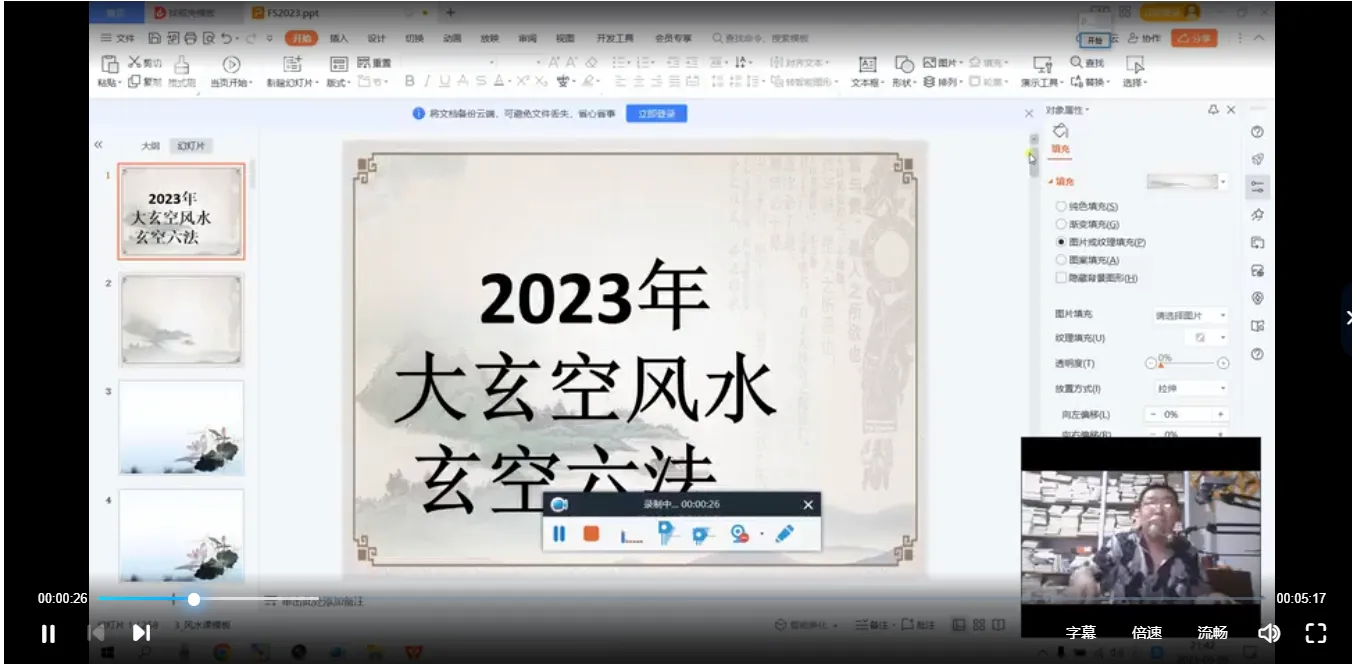
Task: Click the paste (粘贴) icon
Action: point(109,65)
